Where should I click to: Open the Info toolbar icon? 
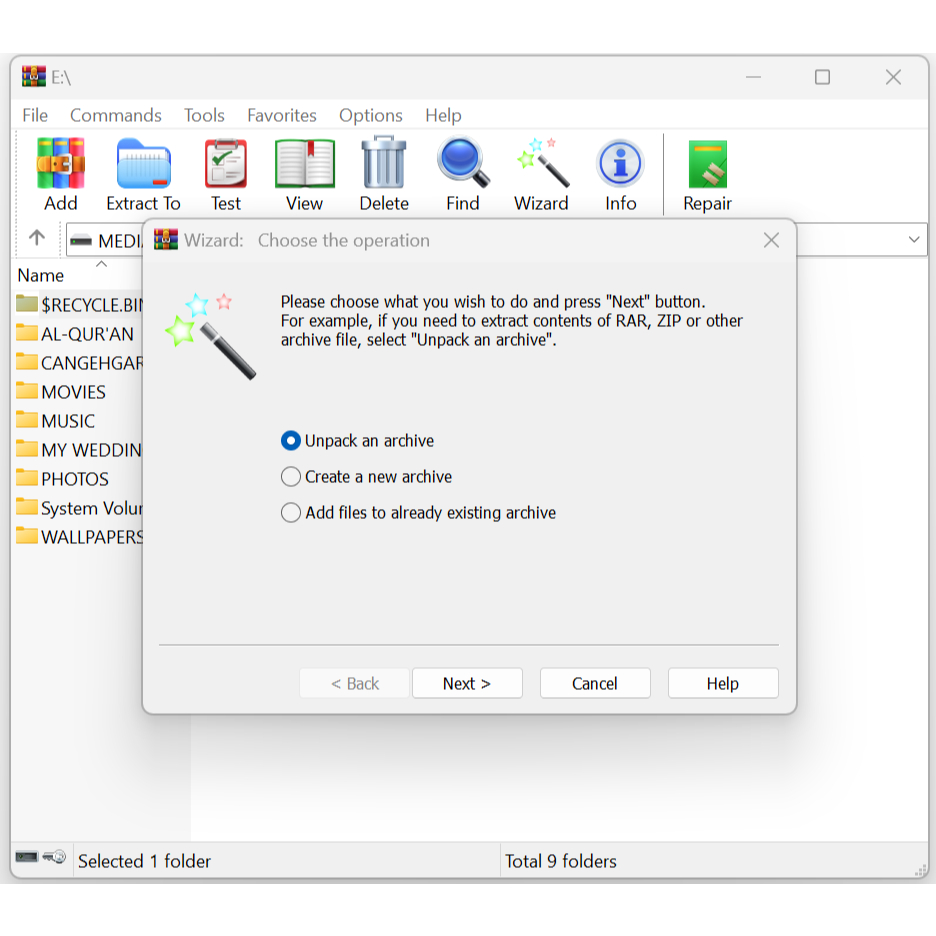620,163
